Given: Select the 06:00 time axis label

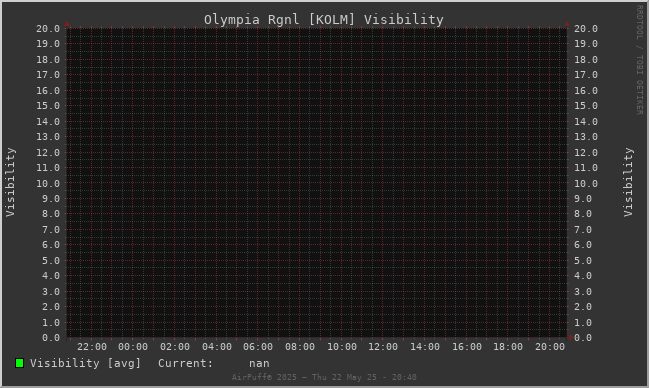Looking at the screenshot, I should [258, 347].
